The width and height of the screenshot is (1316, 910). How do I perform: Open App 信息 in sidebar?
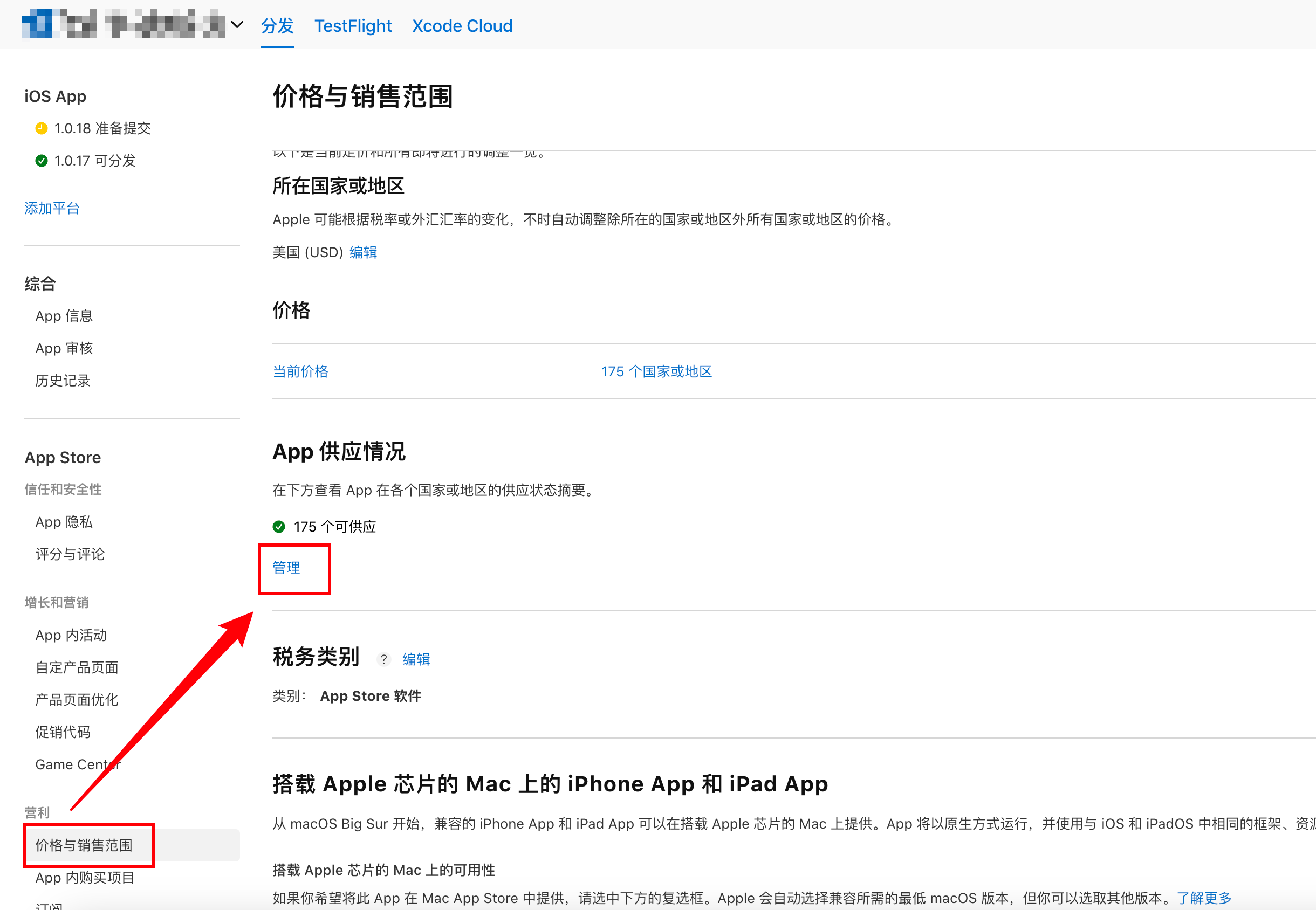tap(64, 316)
